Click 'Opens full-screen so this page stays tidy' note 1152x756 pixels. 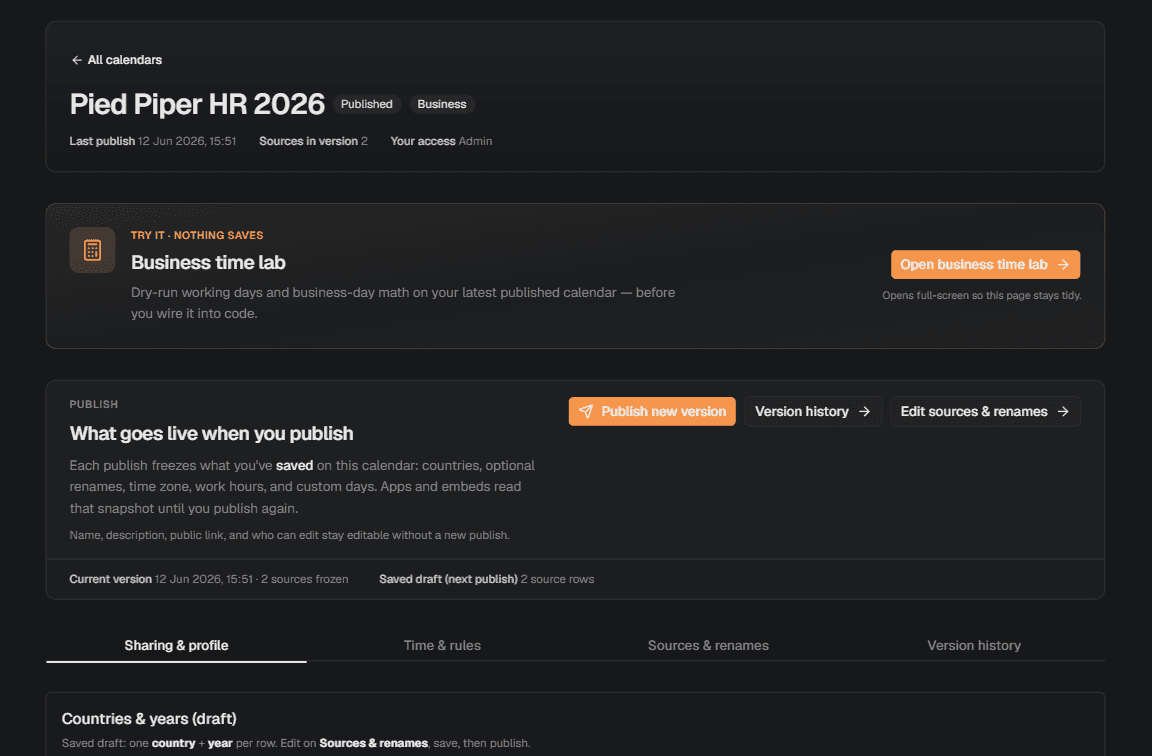pyautogui.click(x=982, y=295)
